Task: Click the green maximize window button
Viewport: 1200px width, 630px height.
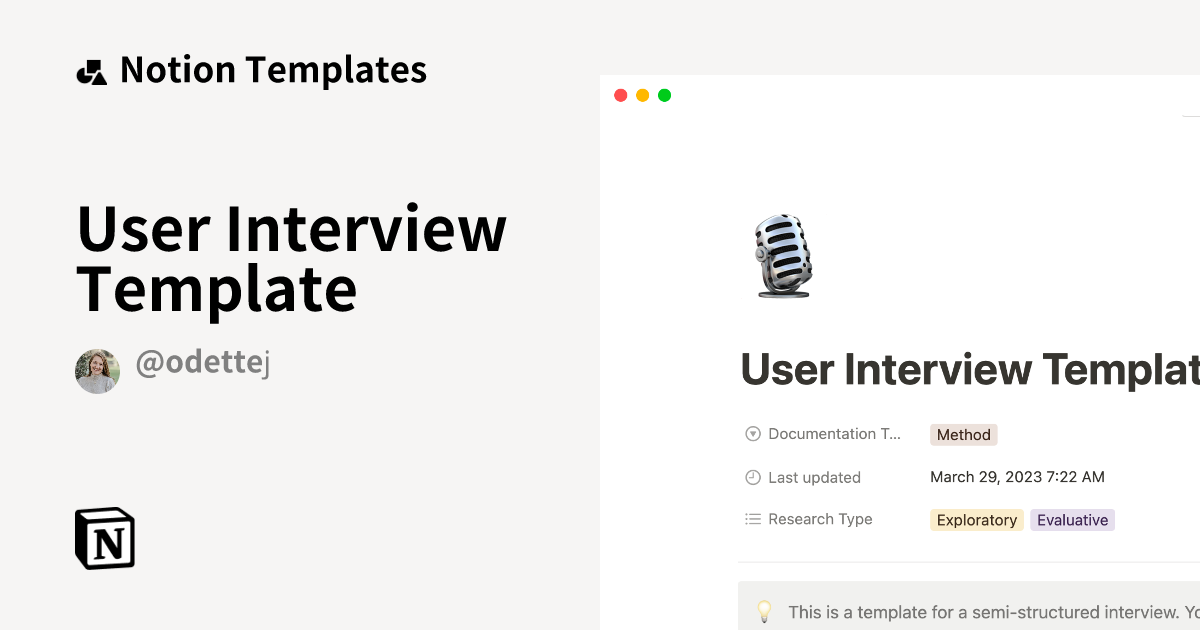Action: tap(665, 96)
